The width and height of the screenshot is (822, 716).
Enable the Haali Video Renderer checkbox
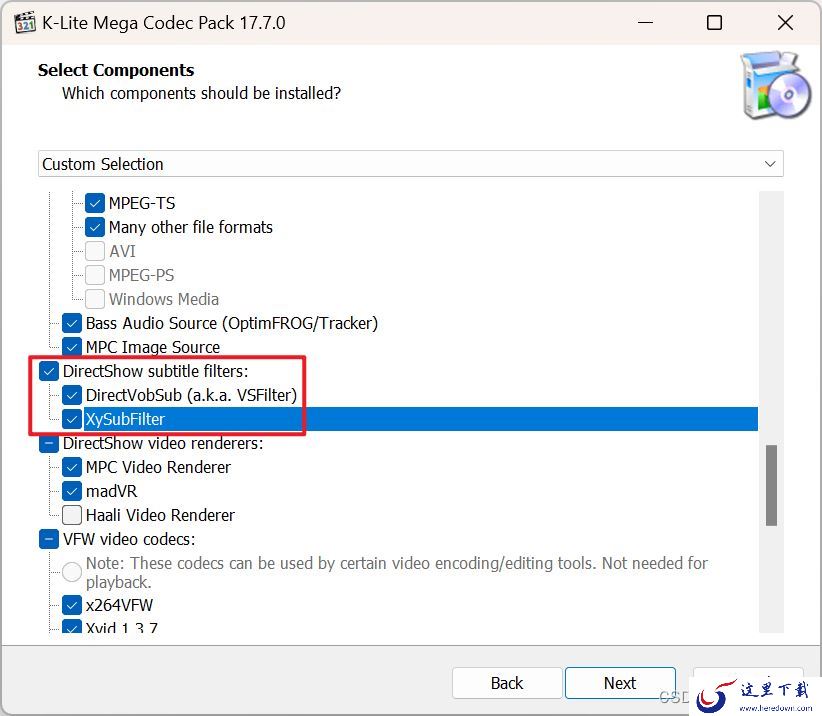point(72,515)
